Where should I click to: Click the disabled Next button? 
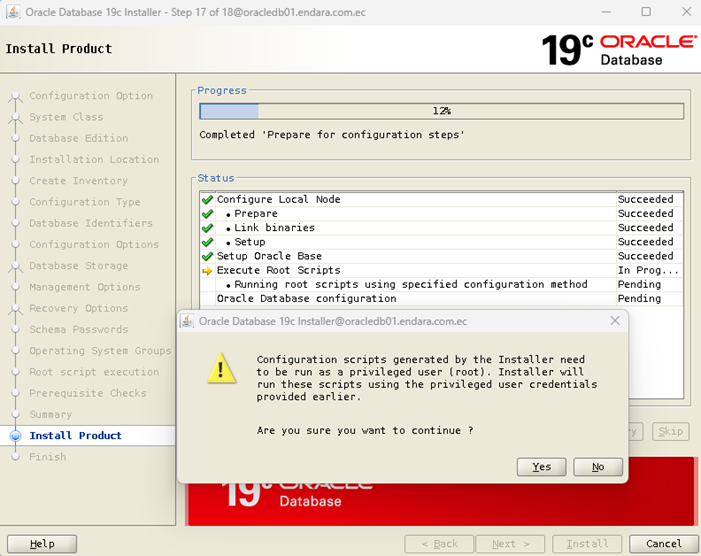(x=510, y=543)
